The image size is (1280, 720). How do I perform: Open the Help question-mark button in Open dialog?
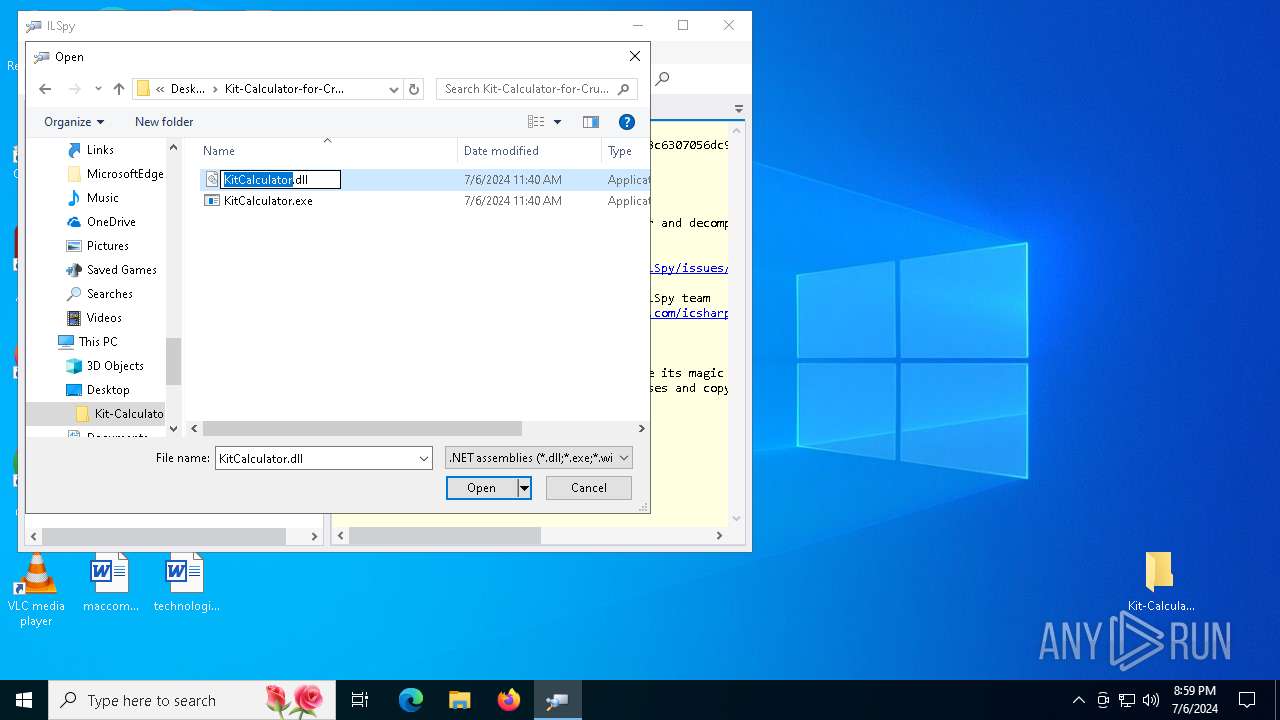[x=627, y=122]
